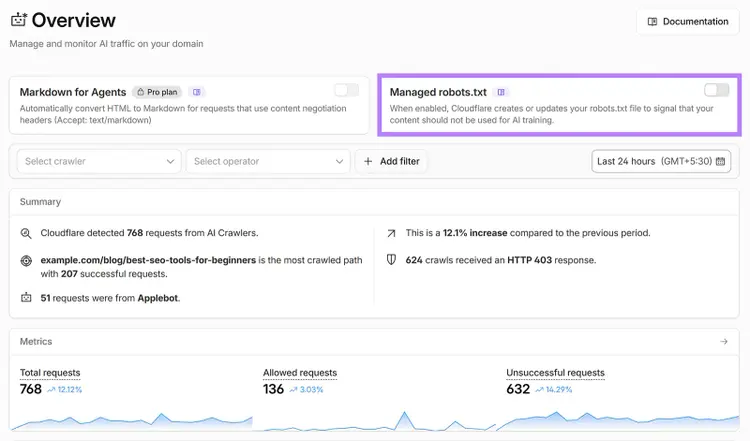Screen dimensions: 750x441
Task: Click the Managed robots.txt title
Action: click(438, 92)
